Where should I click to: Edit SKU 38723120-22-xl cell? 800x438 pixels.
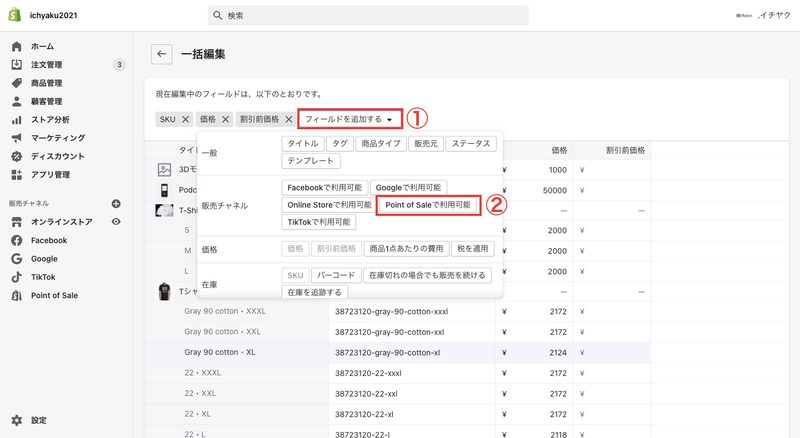[412, 415]
